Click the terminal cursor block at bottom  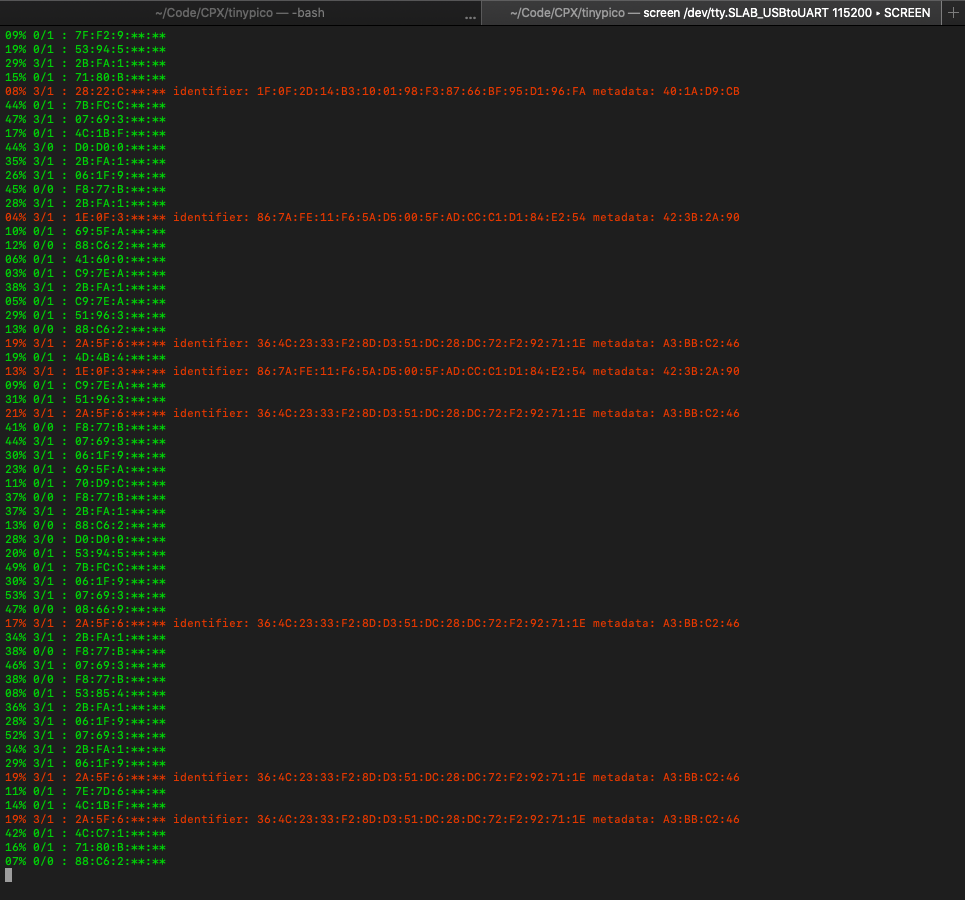coord(9,875)
